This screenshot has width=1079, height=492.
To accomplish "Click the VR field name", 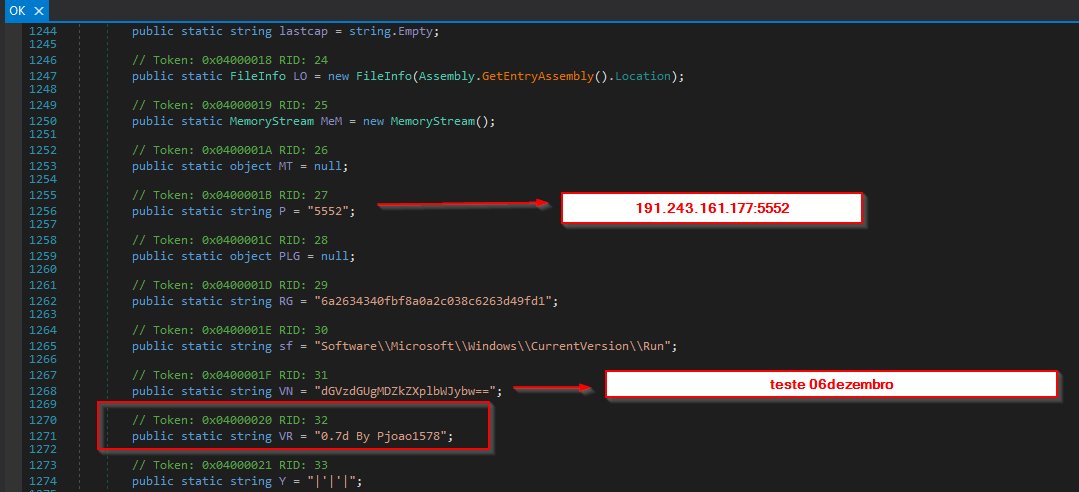I will pyautogui.click(x=286, y=436).
